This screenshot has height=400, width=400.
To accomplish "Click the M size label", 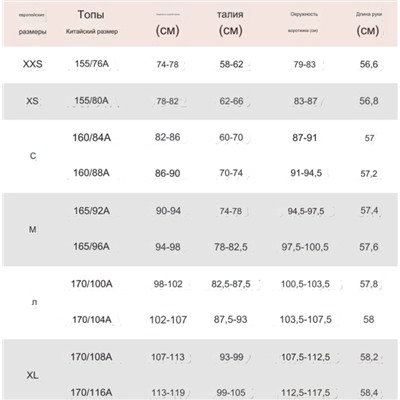I will pos(33,229).
